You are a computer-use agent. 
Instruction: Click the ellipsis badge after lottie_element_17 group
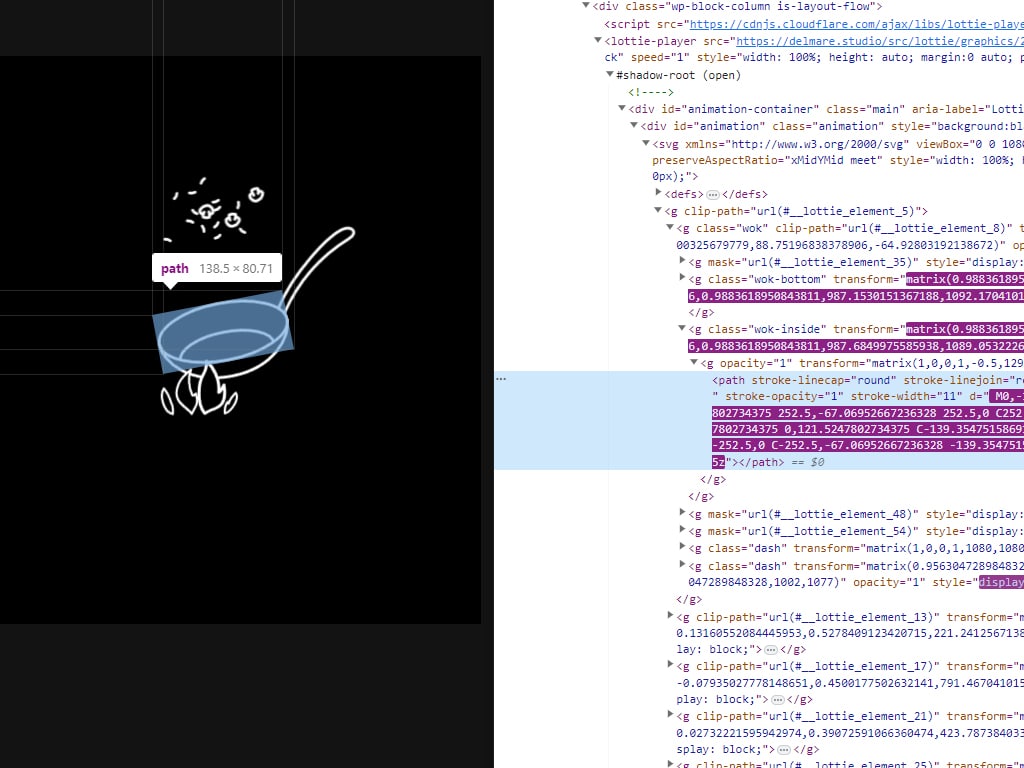coord(770,699)
